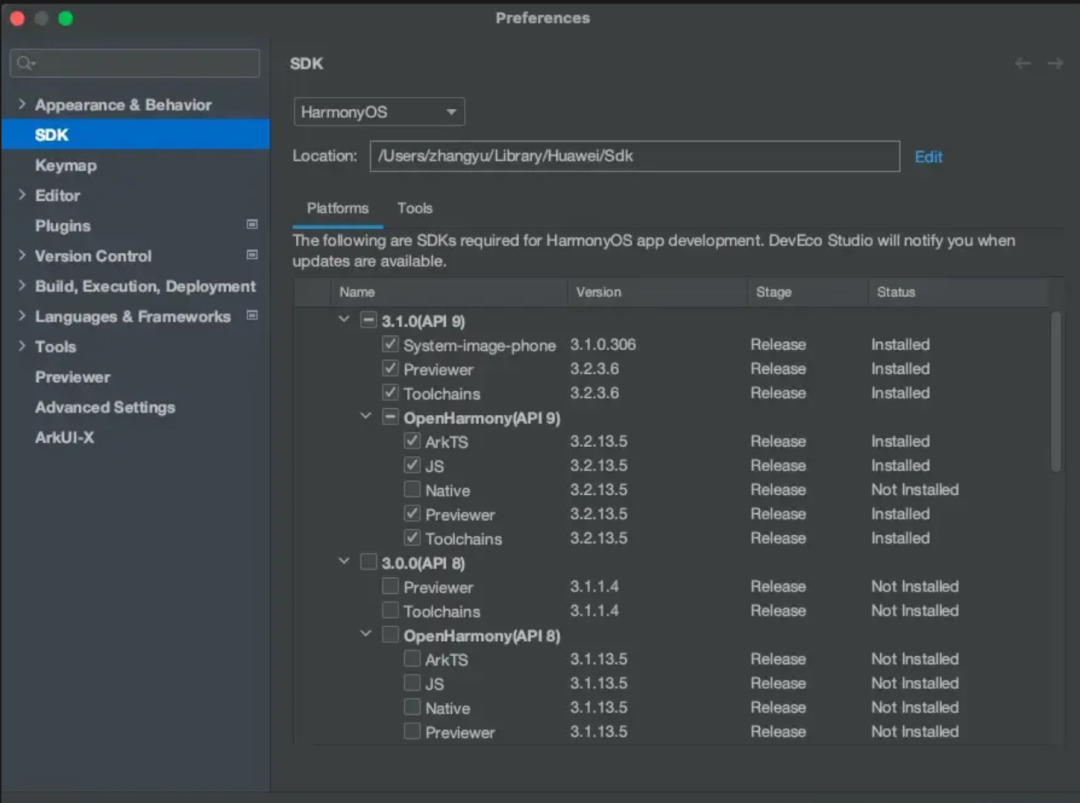Select the Platforms tab
The width and height of the screenshot is (1080, 803).
pyautogui.click(x=337, y=208)
